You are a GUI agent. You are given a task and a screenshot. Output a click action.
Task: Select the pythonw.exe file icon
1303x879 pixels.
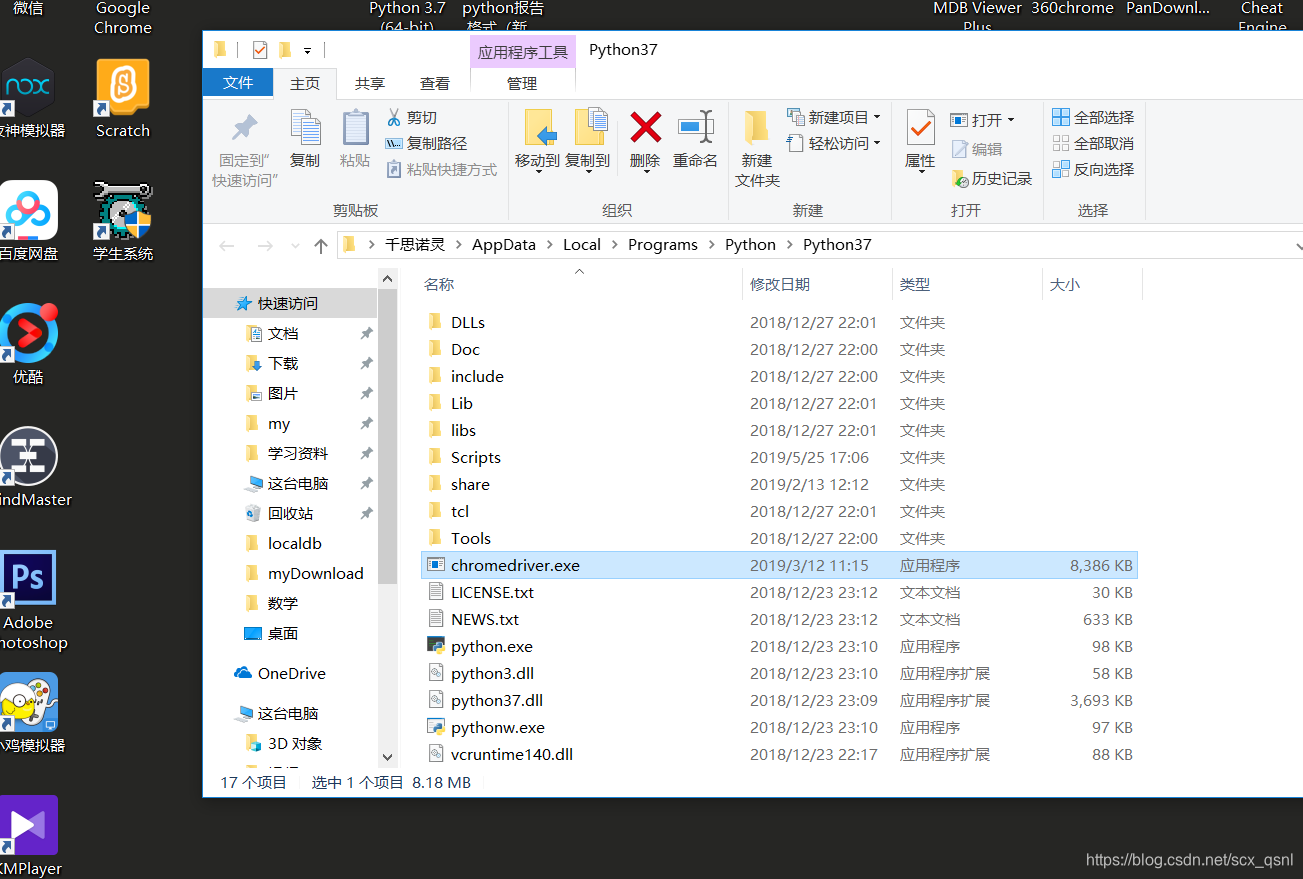tap(435, 727)
